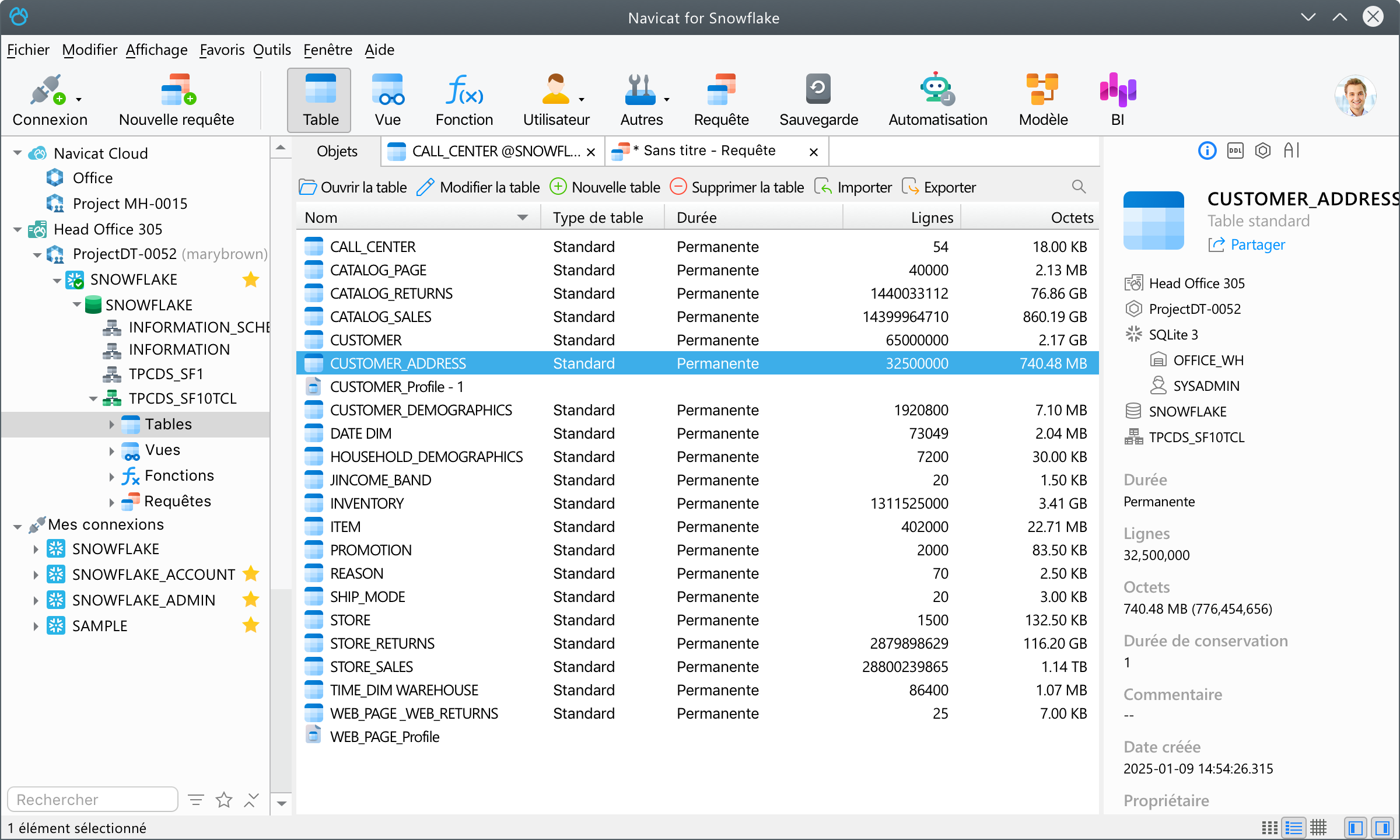1400x840 pixels.
Task: Toggle the left navigation pane
Action: click(1355, 828)
